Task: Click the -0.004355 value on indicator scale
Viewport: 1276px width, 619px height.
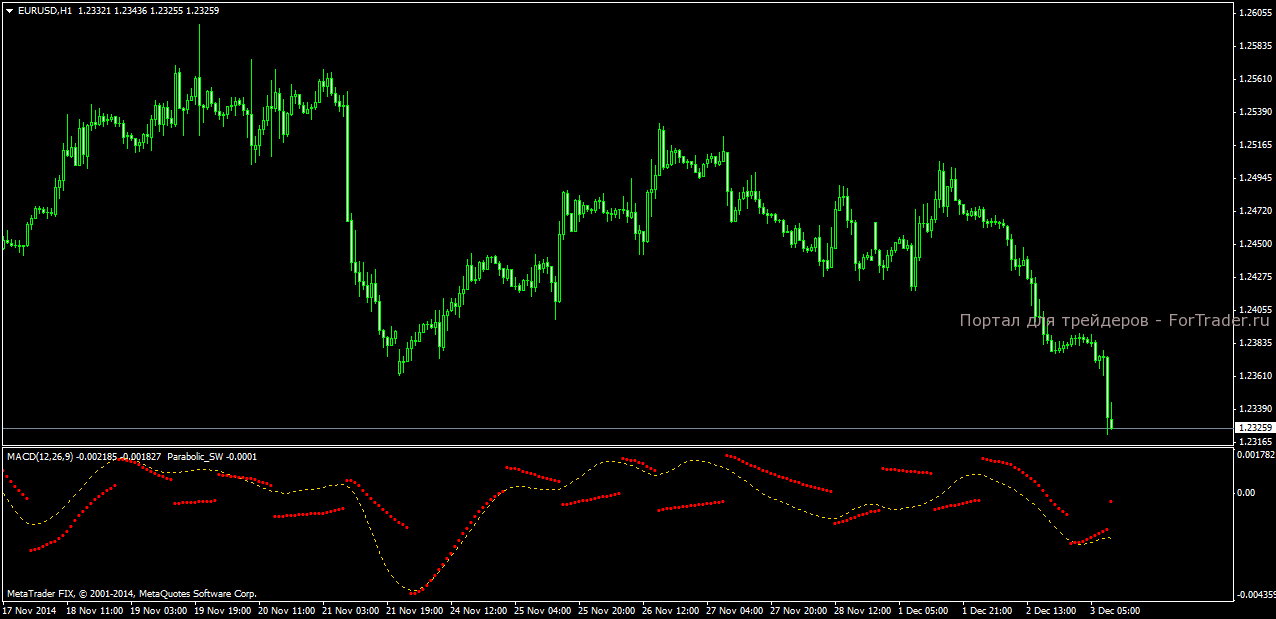Action: click(x=1256, y=595)
